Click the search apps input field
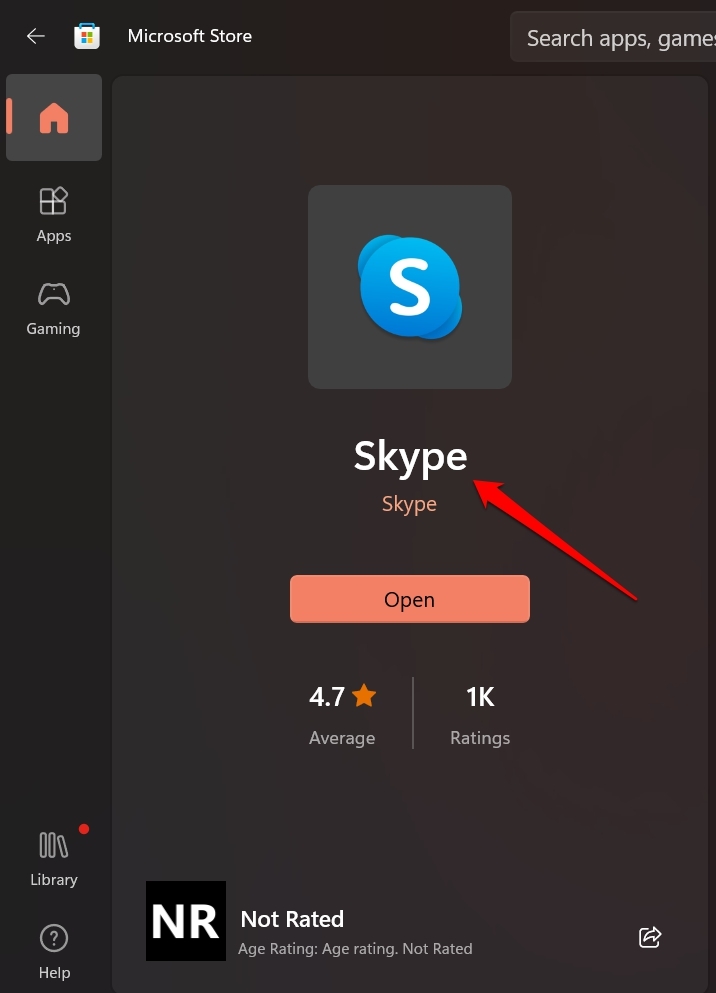This screenshot has width=716, height=993. (620, 36)
